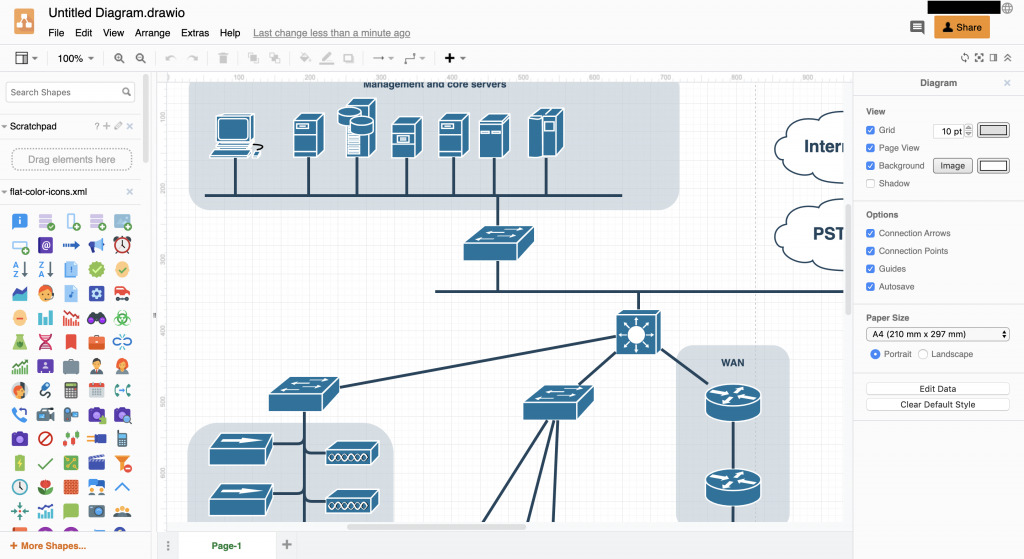
Task: Open the A4 paper size dropdown
Action: (x=937, y=334)
